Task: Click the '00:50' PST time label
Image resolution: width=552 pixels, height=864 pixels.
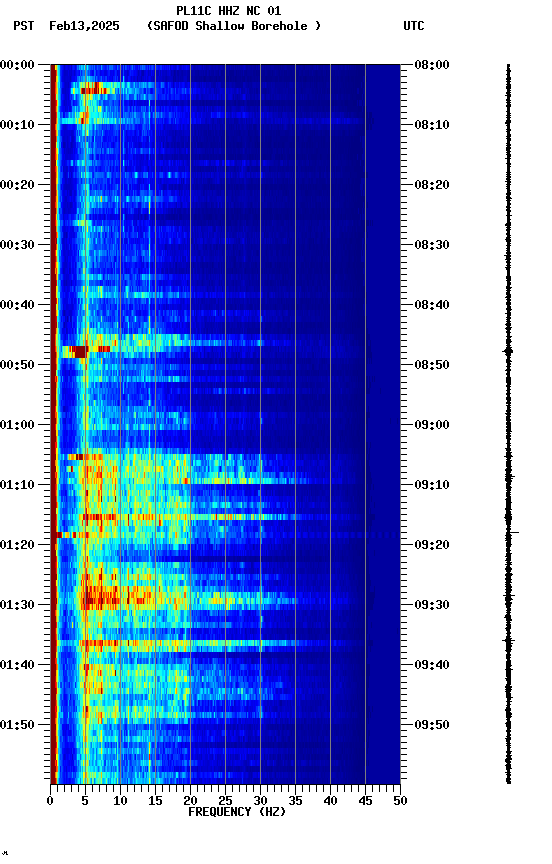Action: 17,365
